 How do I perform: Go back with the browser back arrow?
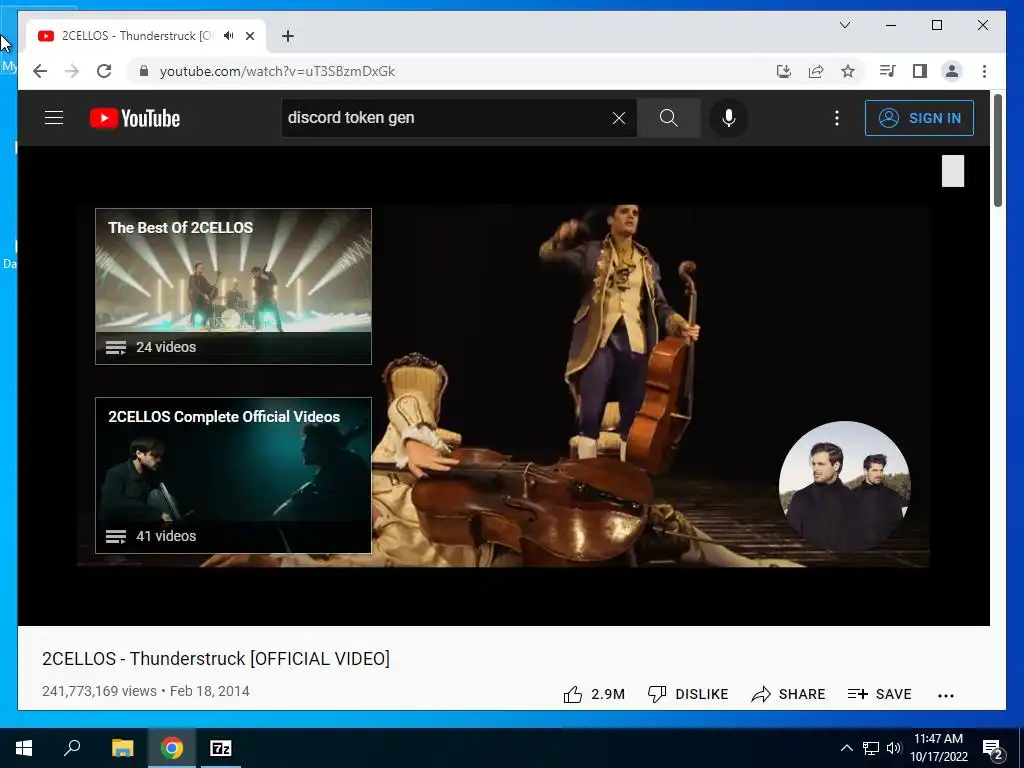[x=40, y=71]
